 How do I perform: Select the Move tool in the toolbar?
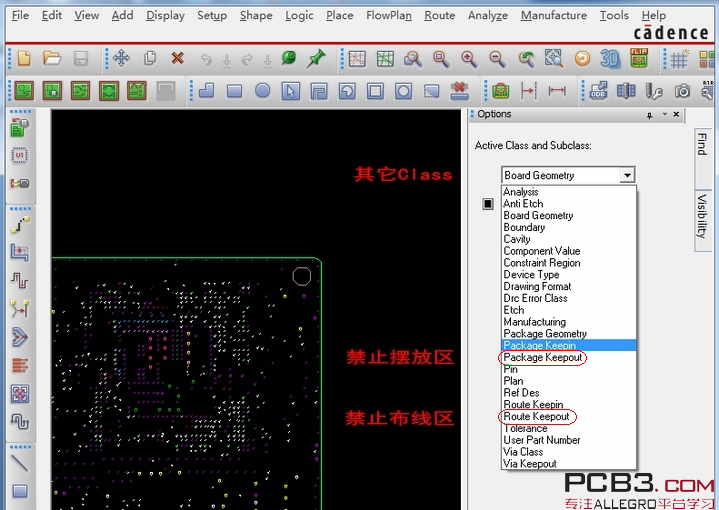coord(122,59)
